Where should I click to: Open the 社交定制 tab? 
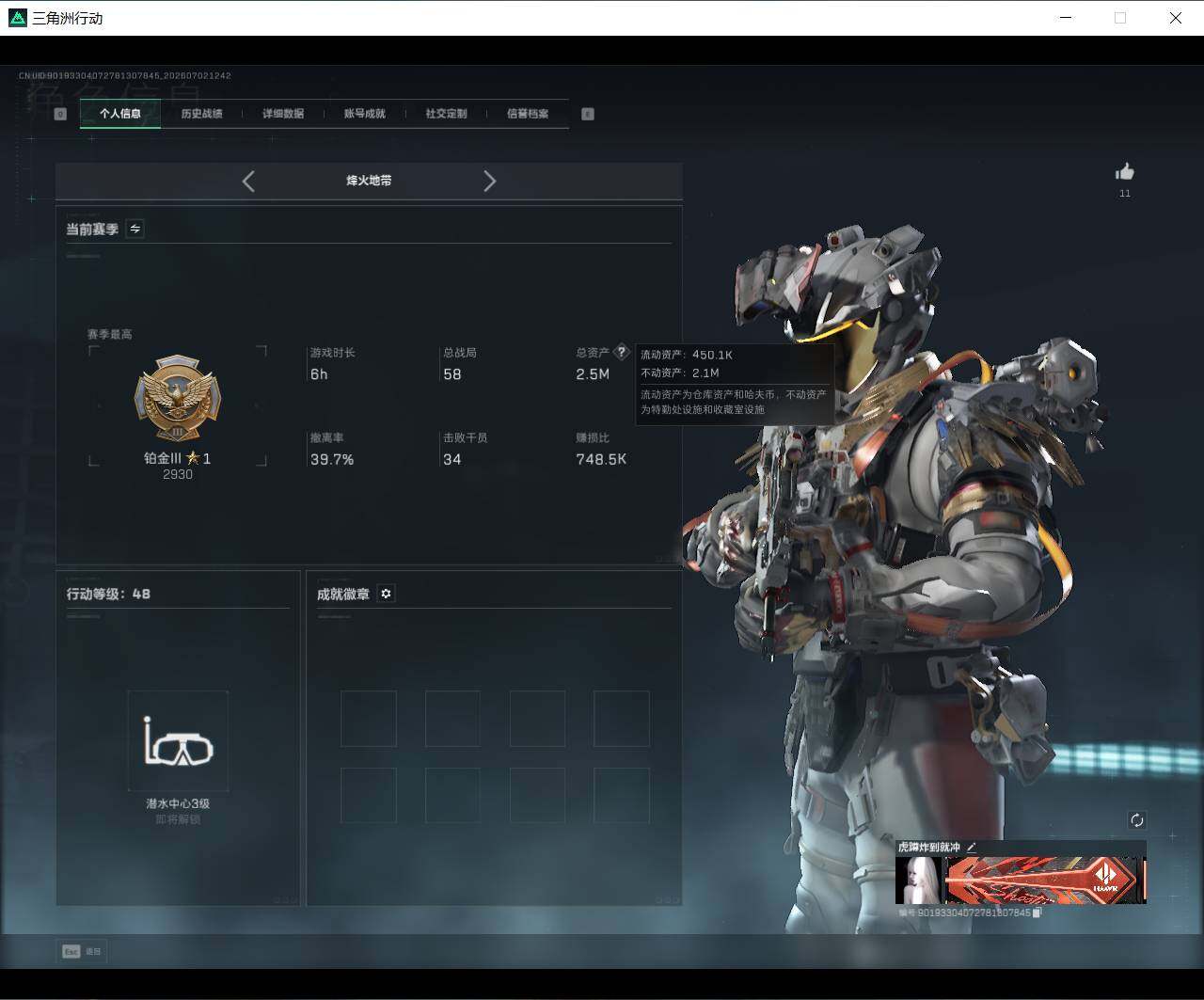click(446, 114)
